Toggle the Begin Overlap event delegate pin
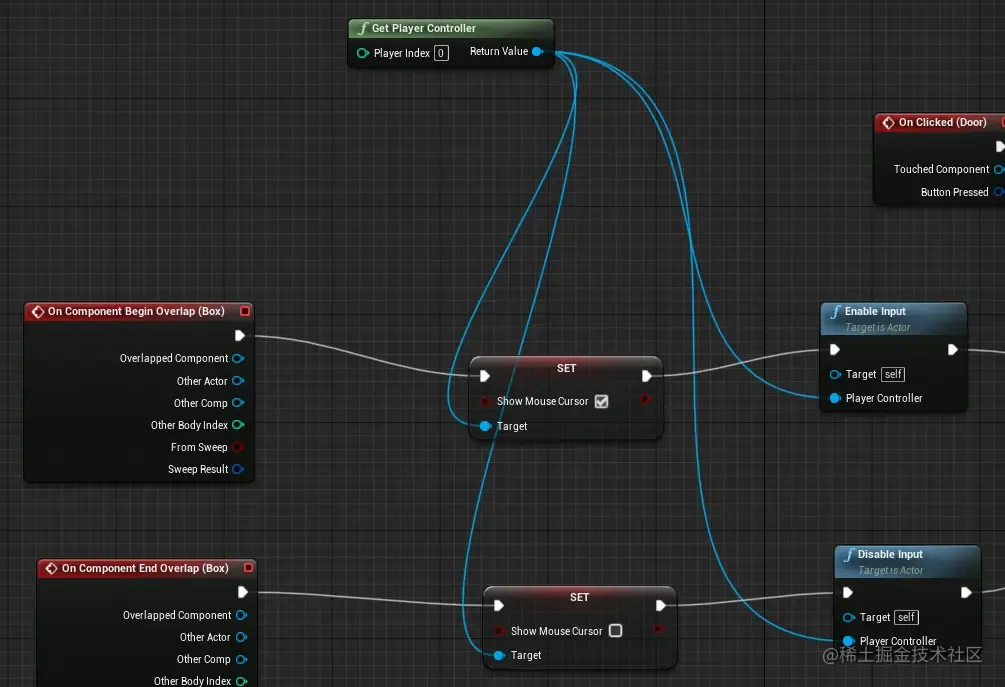1005x687 pixels. [245, 311]
